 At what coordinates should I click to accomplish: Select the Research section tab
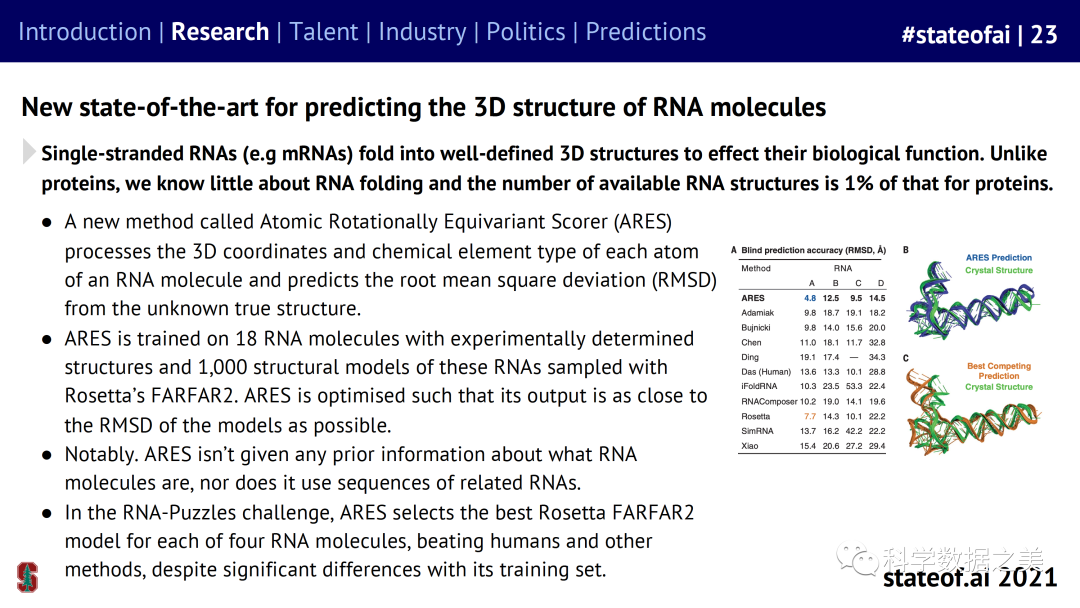tap(220, 32)
